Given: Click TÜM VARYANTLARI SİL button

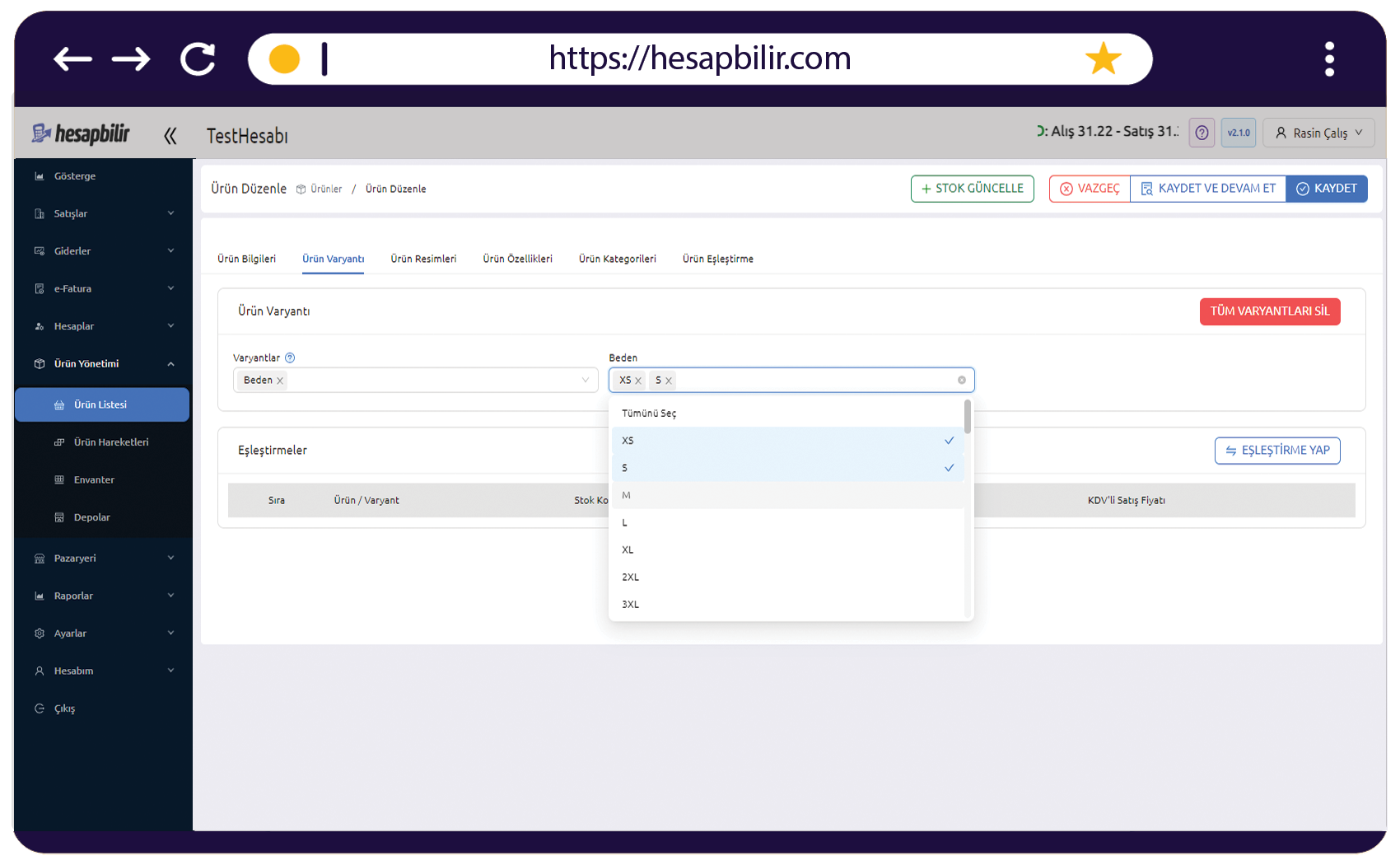Looking at the screenshot, I should click(1270, 311).
